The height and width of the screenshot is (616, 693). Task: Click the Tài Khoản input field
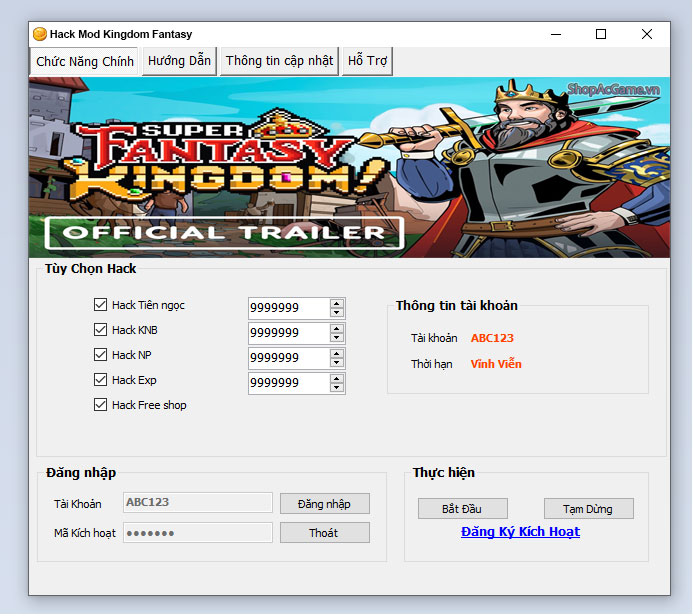click(198, 502)
